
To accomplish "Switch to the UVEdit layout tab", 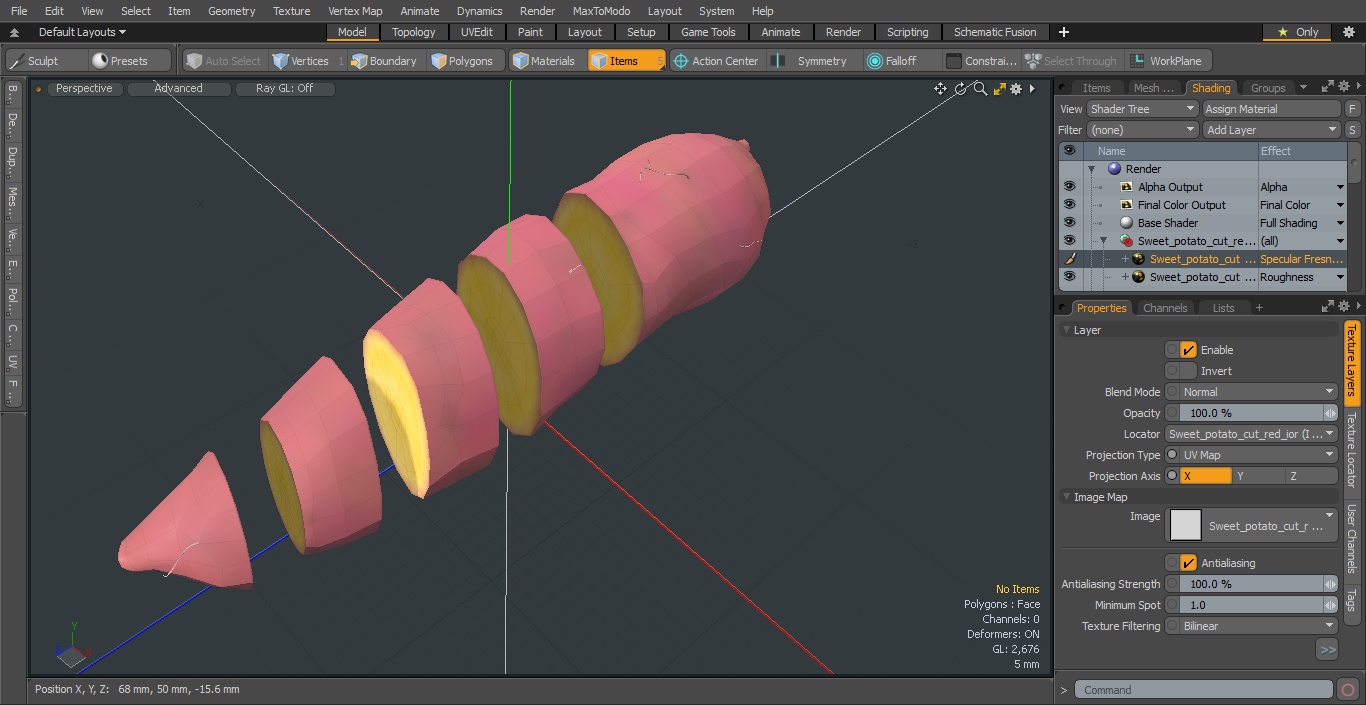I will pos(476,32).
